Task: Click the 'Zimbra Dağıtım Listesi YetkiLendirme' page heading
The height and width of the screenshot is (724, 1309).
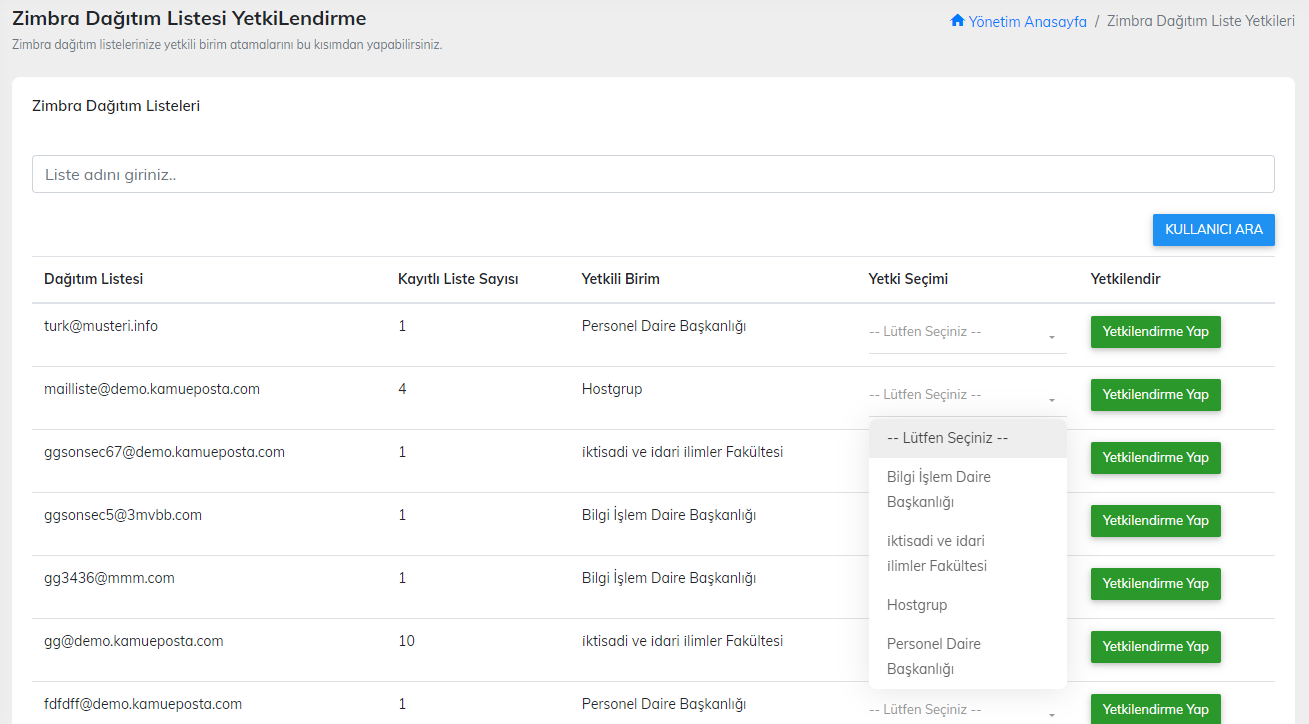Action: pyautogui.click(x=189, y=18)
